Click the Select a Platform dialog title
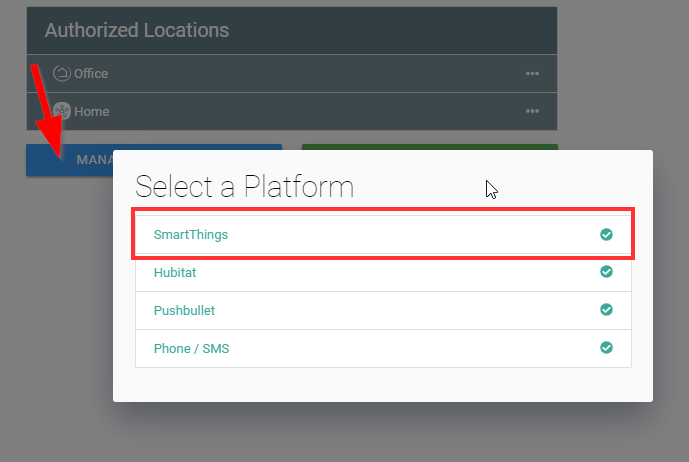The image size is (689, 462). [x=244, y=186]
